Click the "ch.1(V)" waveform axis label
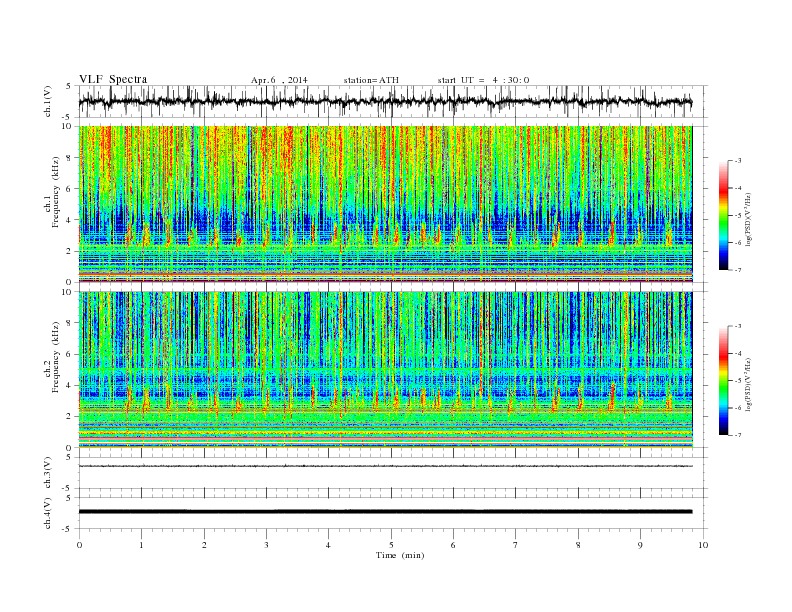This screenshot has height=612, width=792. (48, 102)
